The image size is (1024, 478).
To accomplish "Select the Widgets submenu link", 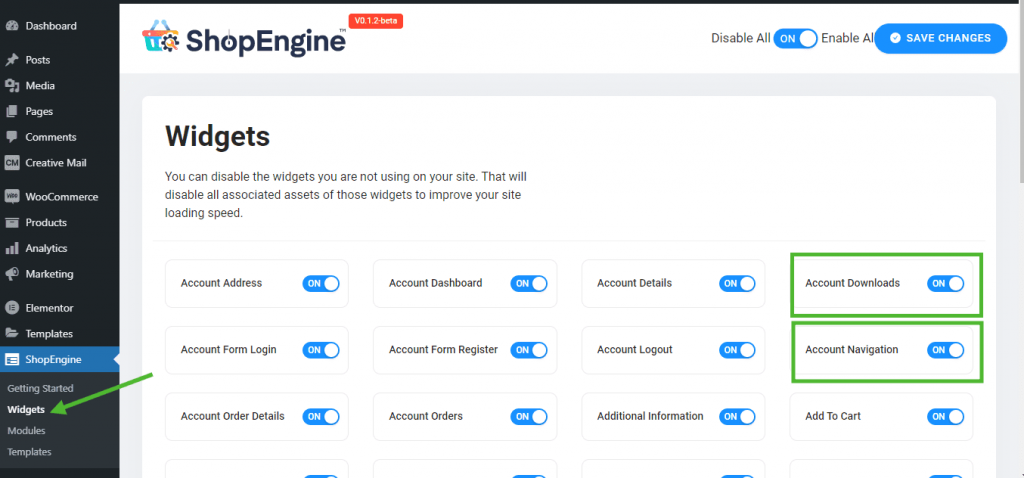I will pos(26,410).
